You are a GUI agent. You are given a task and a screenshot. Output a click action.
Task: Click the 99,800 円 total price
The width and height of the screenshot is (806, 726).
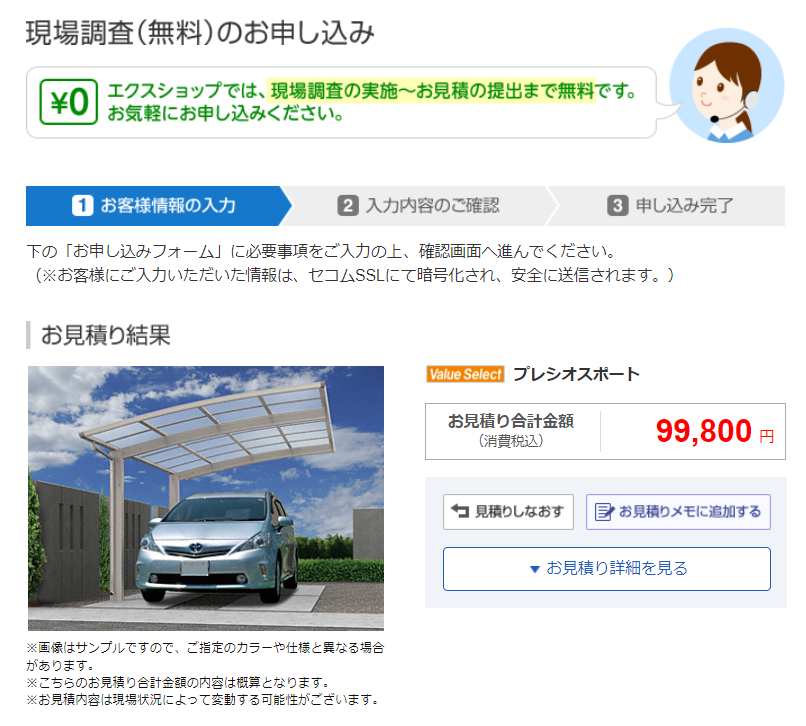715,431
